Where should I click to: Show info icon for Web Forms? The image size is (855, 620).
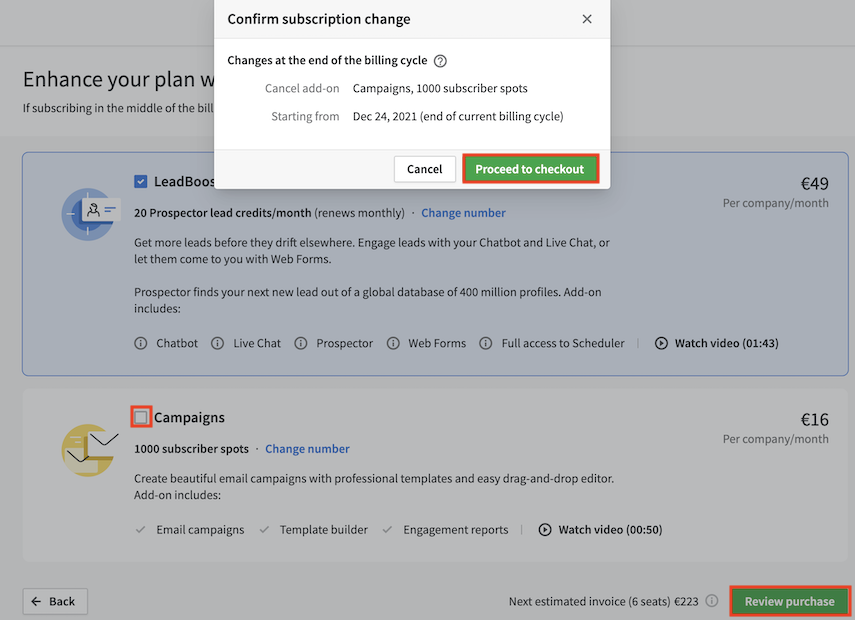coord(393,343)
